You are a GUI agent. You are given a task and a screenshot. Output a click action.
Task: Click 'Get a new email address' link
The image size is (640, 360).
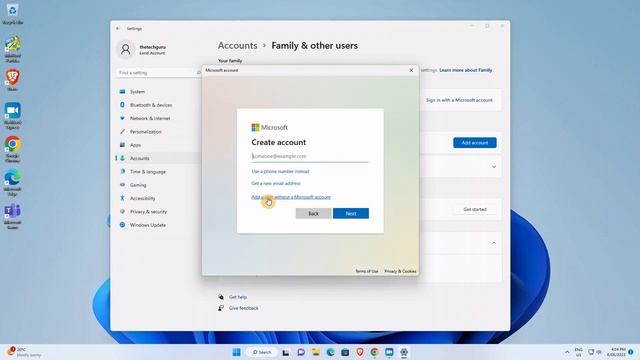tap(276, 184)
